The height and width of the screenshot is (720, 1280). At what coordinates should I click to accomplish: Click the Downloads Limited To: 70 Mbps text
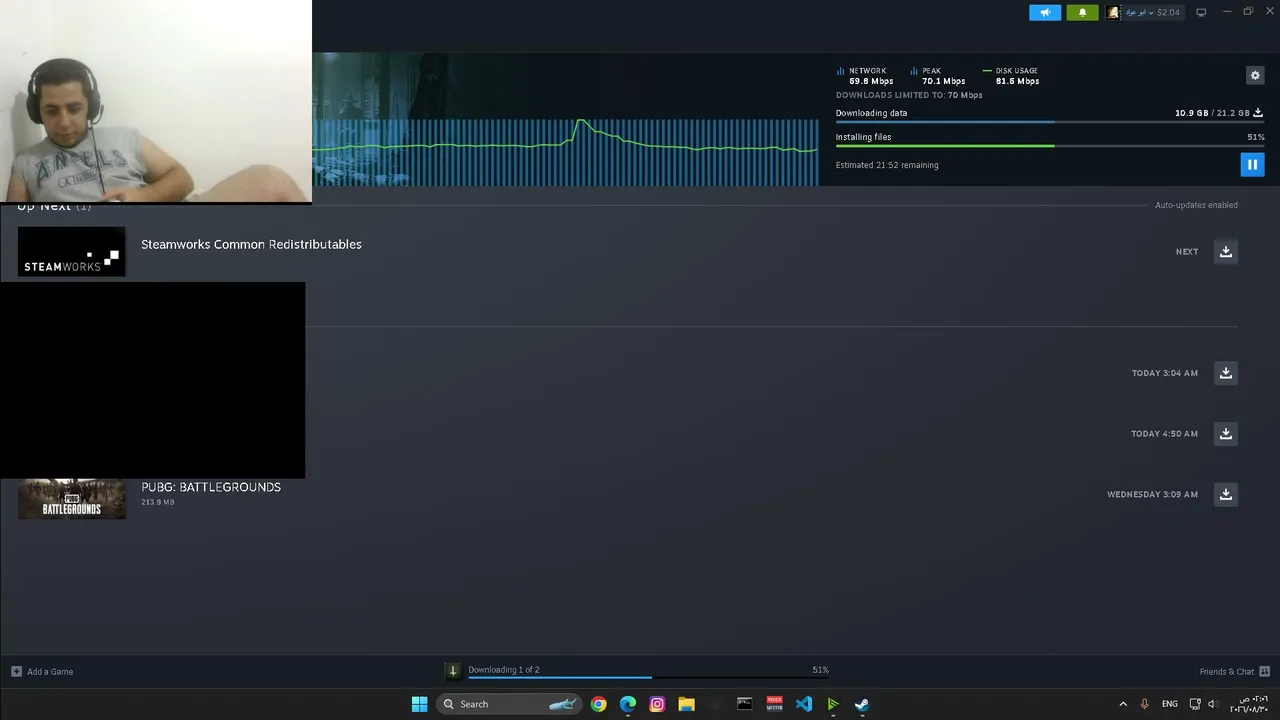[x=909, y=95]
